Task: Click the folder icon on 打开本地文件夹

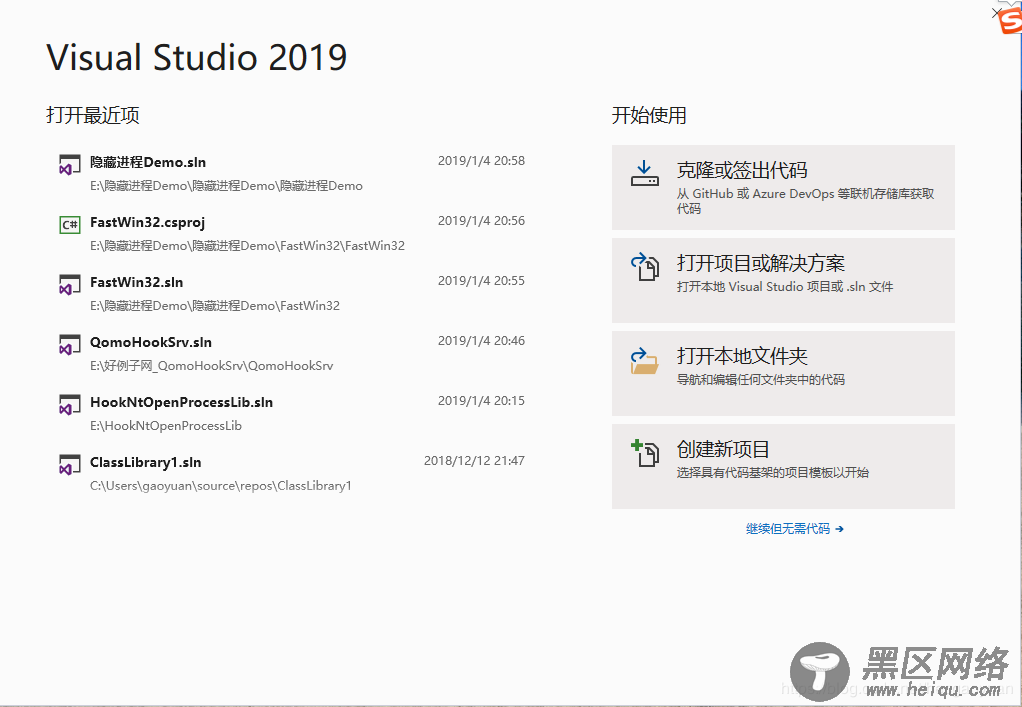Action: coord(644,360)
